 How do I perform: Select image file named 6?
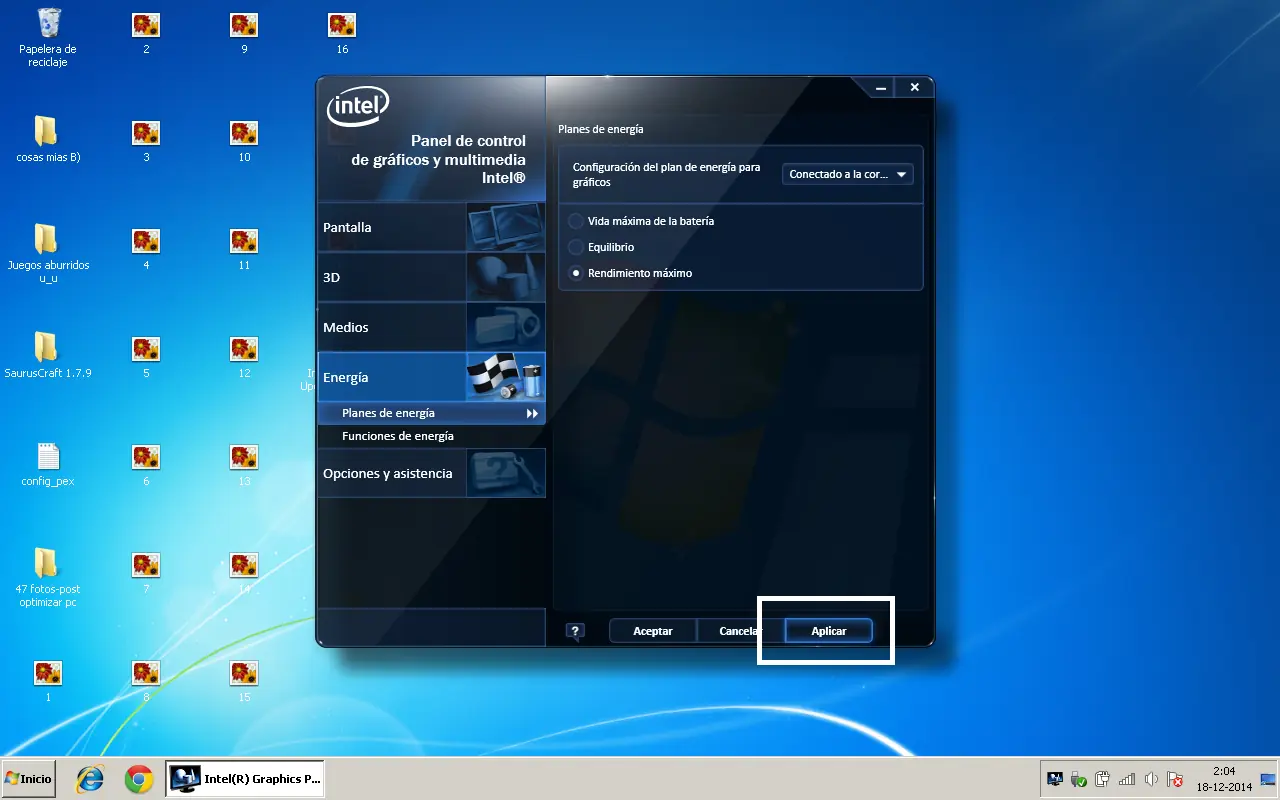(x=146, y=464)
